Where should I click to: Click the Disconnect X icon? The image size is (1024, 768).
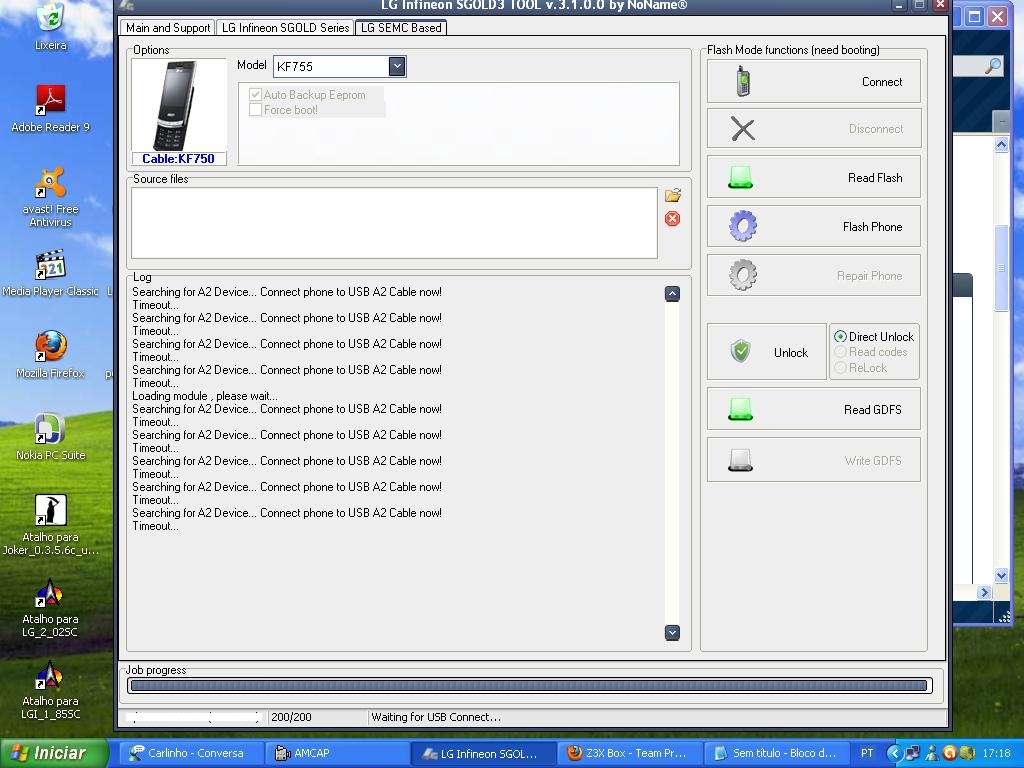[x=743, y=129]
